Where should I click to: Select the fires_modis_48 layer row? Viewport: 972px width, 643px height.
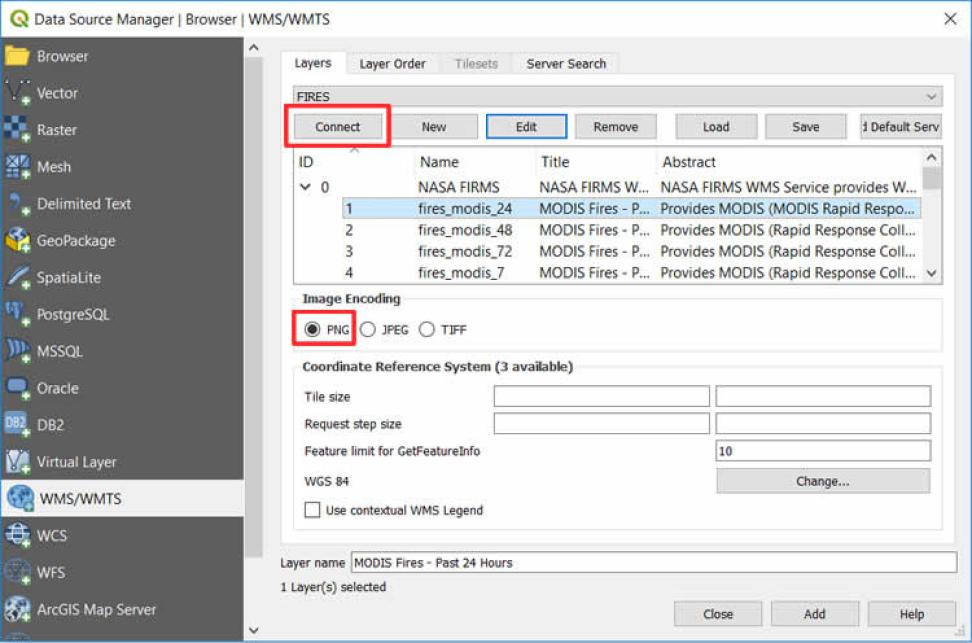tap(631, 230)
